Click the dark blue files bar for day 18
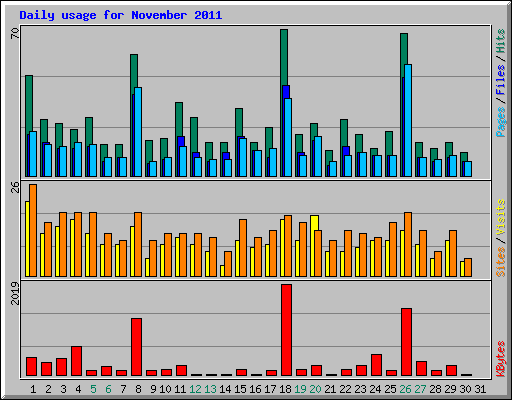The height and width of the screenshot is (400, 512). click(286, 92)
